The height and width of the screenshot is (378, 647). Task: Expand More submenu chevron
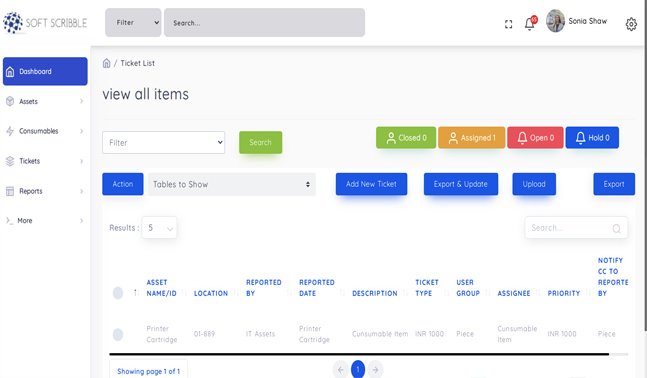81,220
